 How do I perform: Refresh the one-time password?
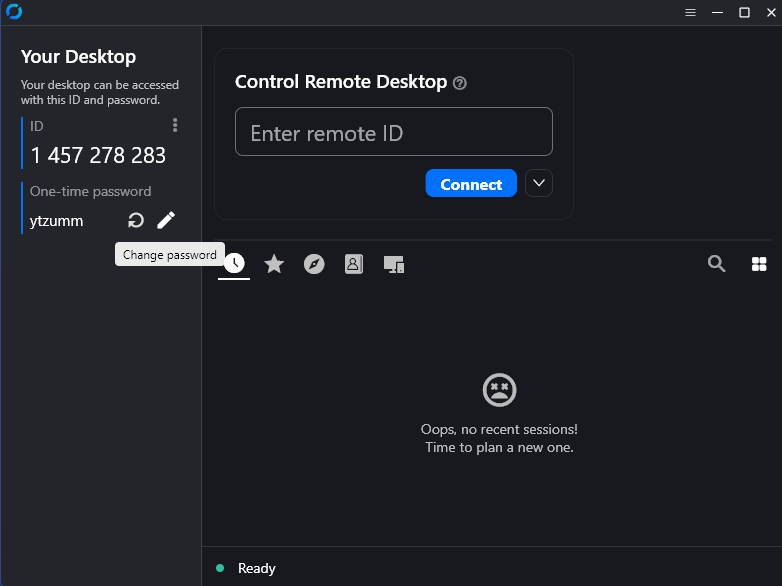136,220
